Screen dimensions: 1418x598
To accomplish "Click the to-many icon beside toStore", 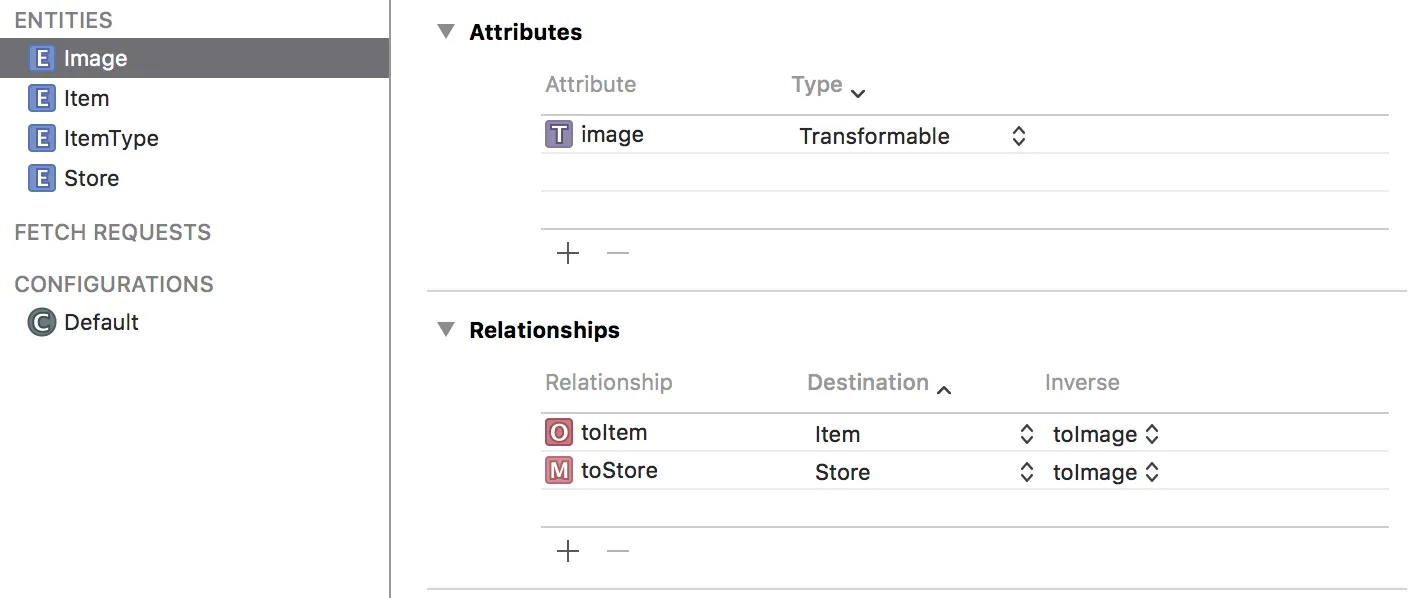I will 559,471.
